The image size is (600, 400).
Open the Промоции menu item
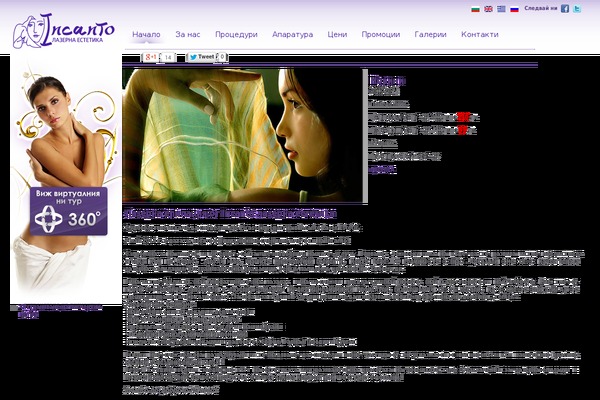[381, 34]
